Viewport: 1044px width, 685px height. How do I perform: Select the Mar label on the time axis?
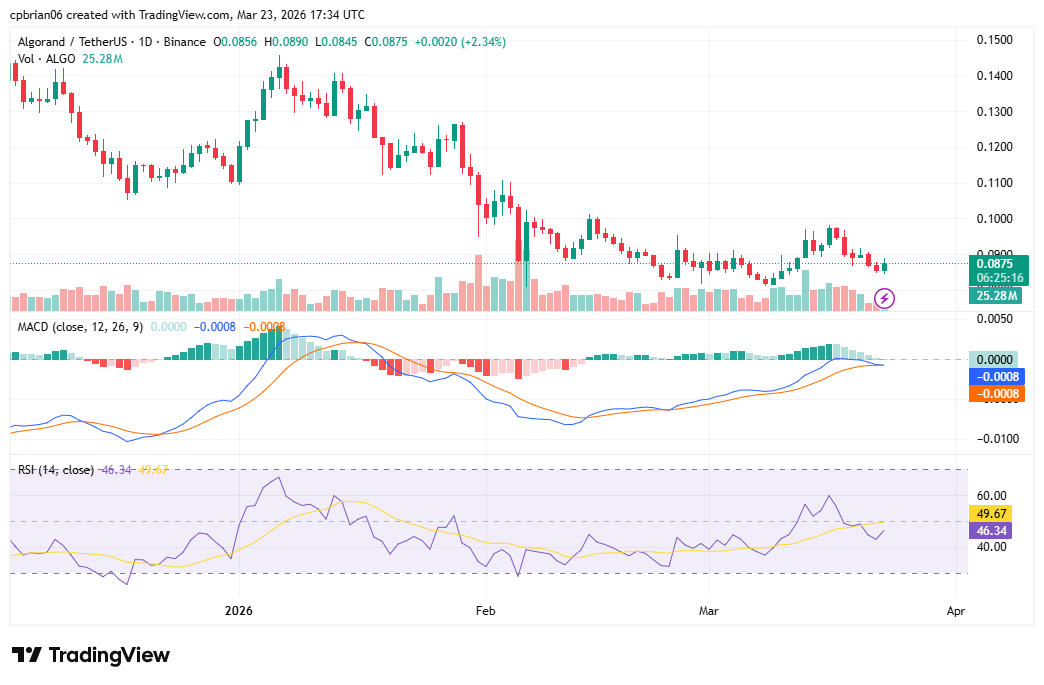709,610
